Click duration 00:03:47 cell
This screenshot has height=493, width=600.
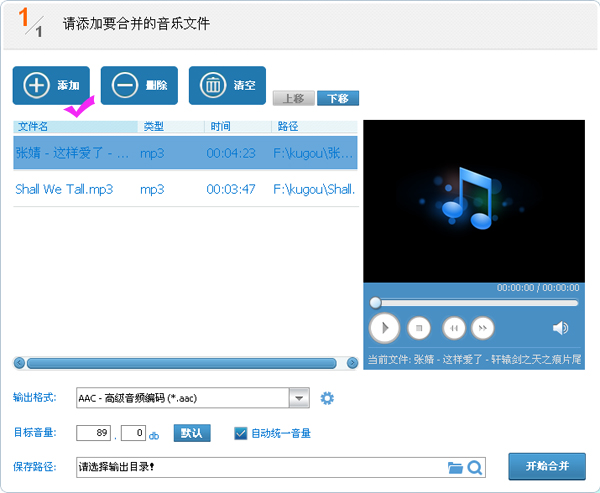[x=231, y=189]
